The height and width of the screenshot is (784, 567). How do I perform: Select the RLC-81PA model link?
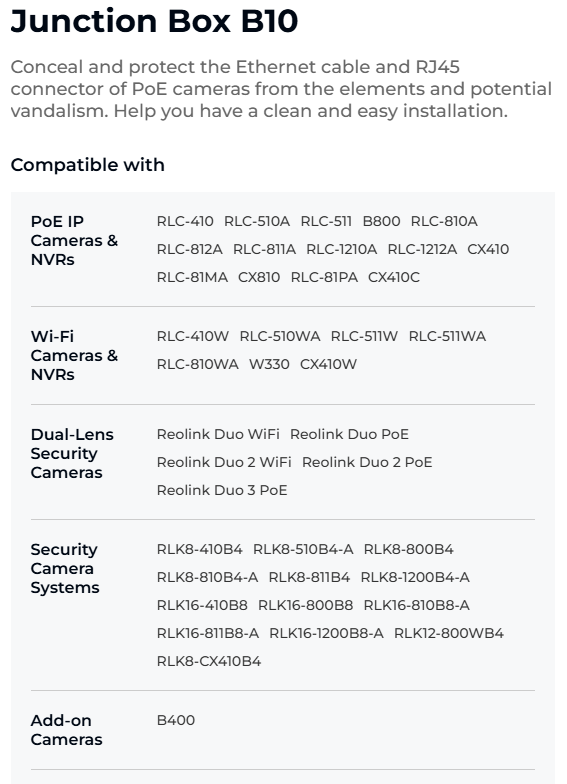click(x=324, y=277)
